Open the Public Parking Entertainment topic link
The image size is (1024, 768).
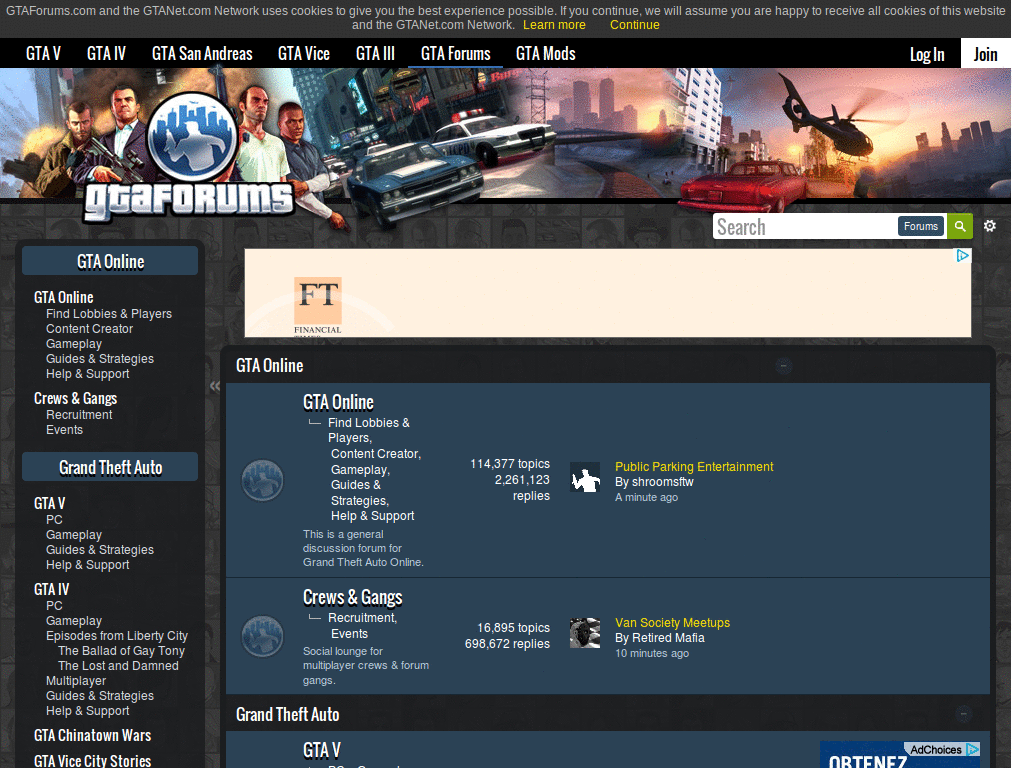tap(694, 467)
